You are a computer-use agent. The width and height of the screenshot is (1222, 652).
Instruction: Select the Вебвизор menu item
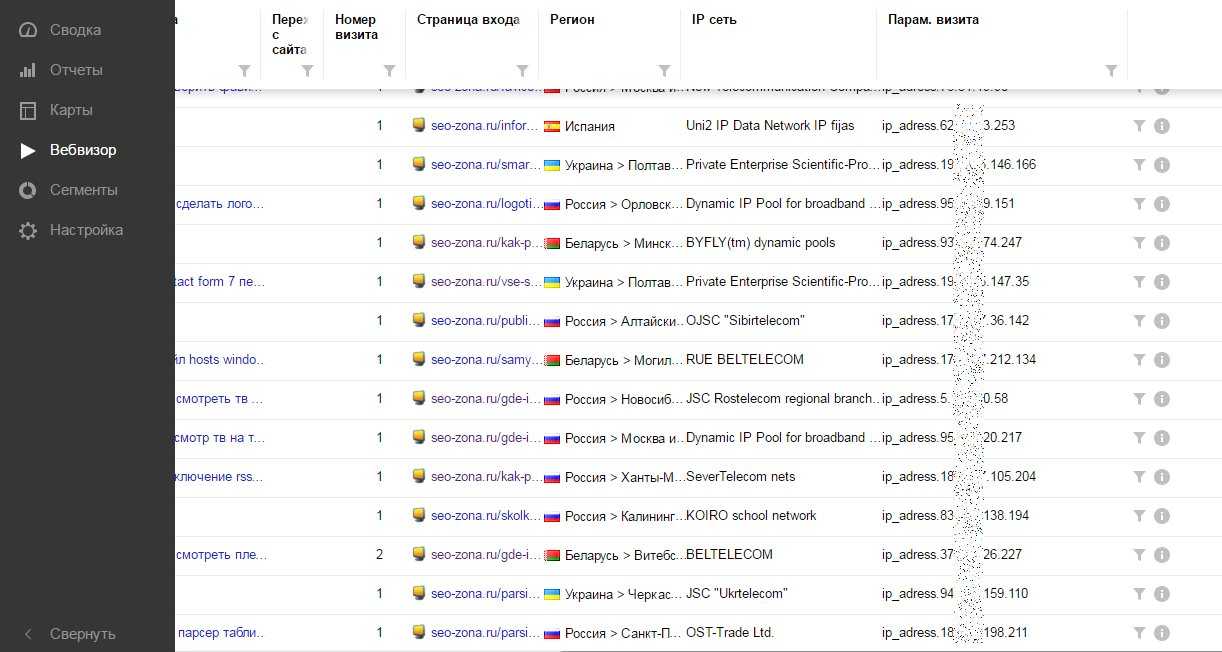[83, 150]
